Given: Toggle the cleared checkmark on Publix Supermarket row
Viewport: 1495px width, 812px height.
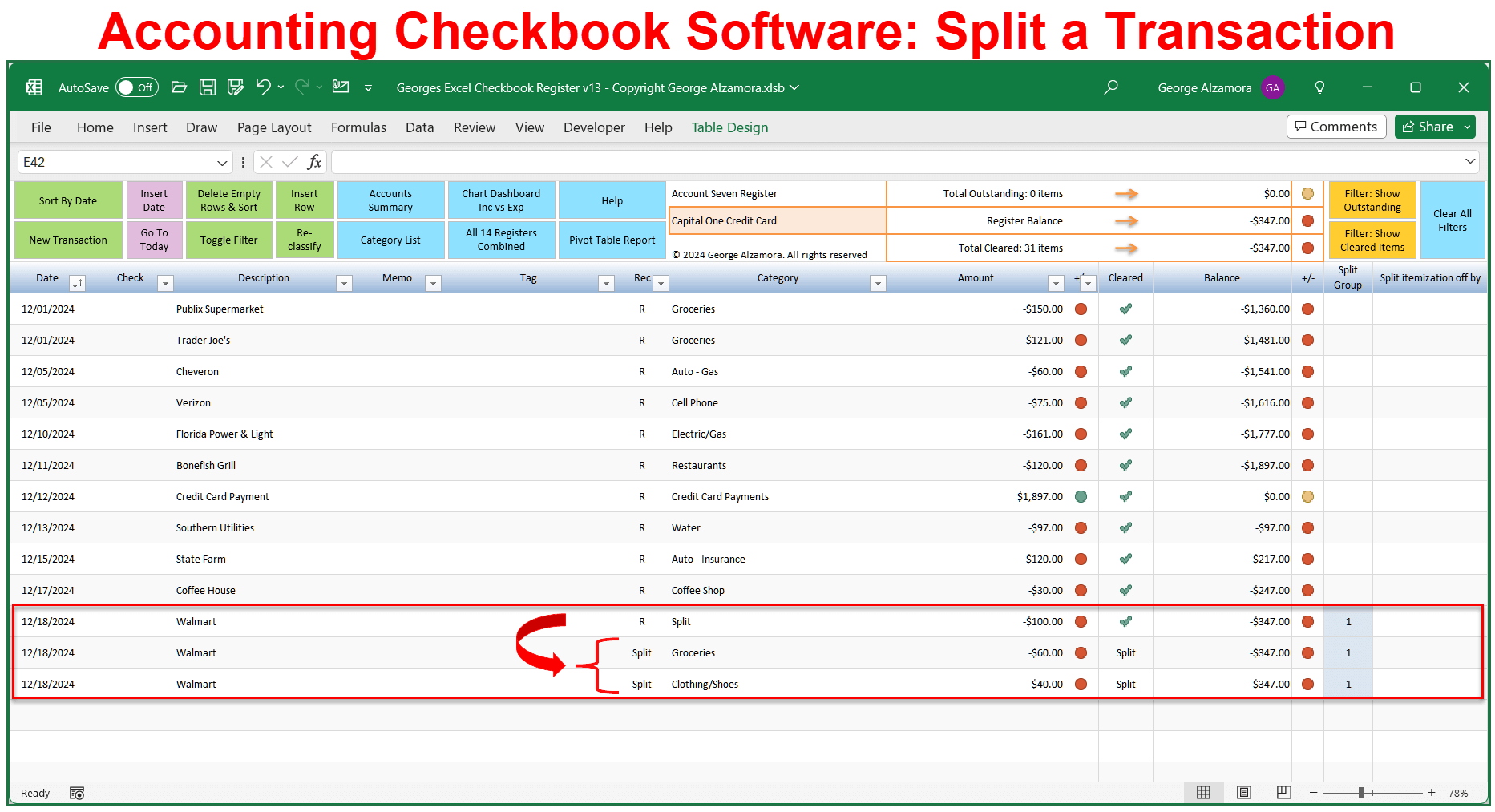Looking at the screenshot, I should point(1125,309).
